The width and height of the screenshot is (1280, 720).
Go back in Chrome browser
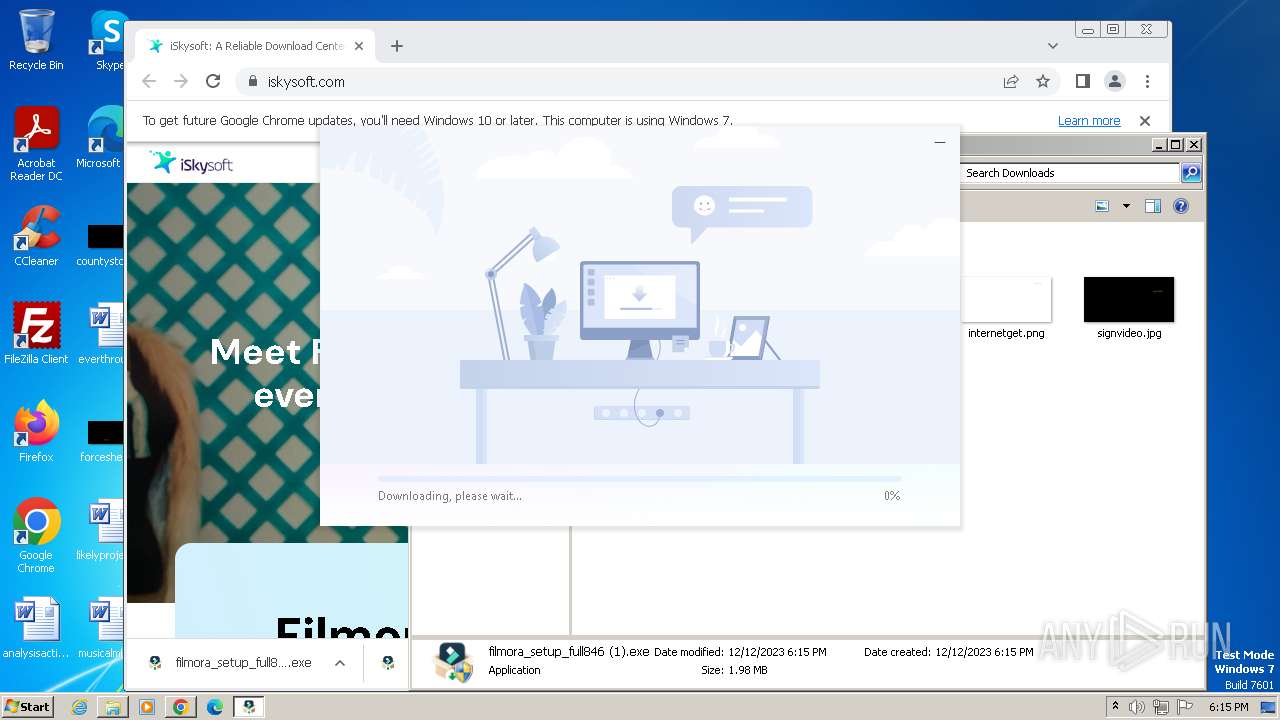(x=149, y=82)
